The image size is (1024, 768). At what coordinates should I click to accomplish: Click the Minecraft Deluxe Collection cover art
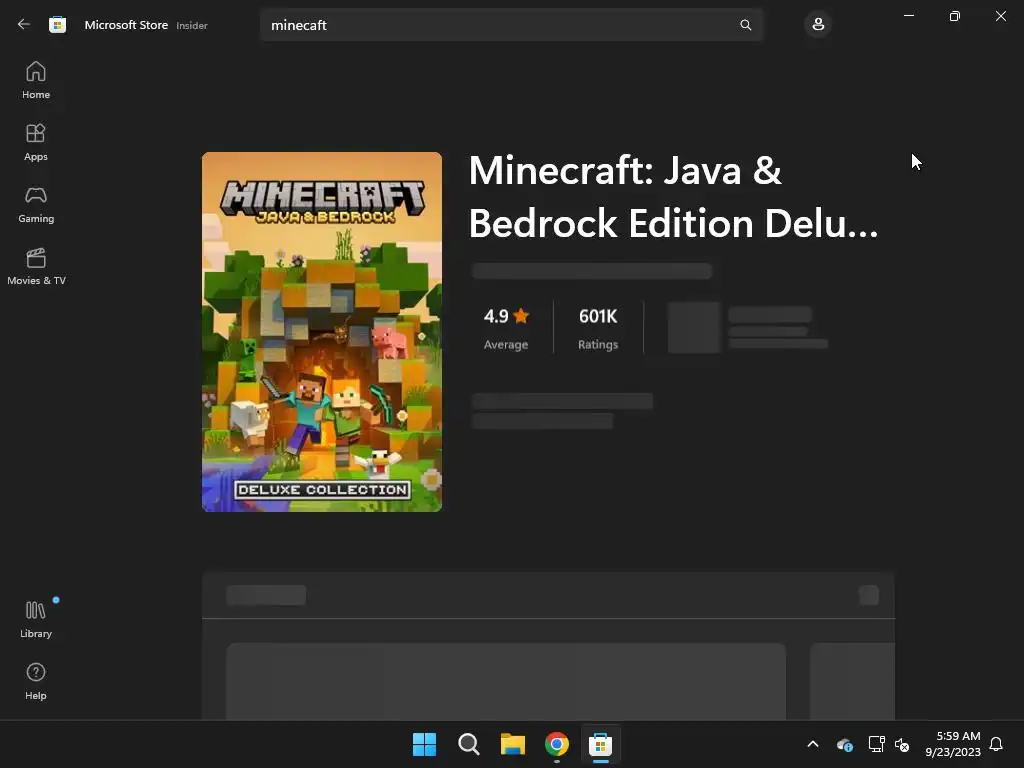point(322,332)
